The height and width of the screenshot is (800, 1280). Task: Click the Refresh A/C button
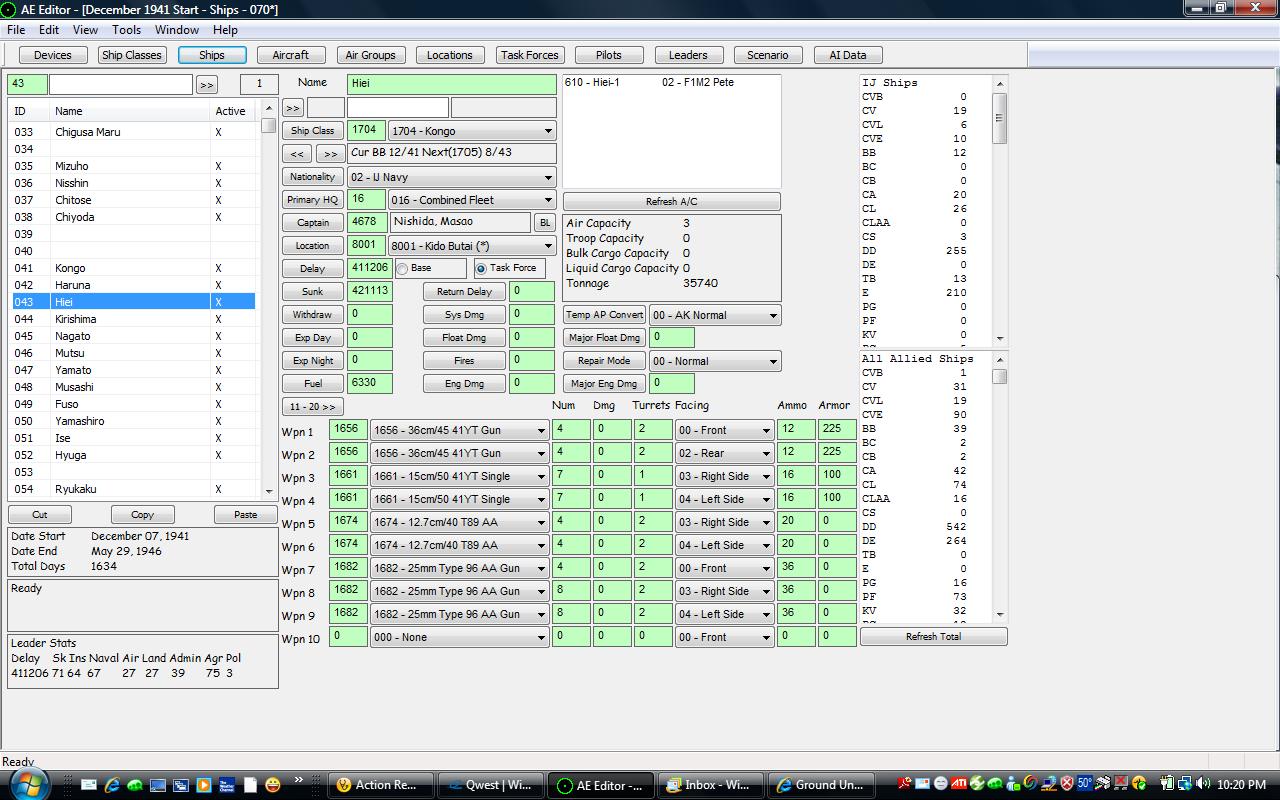[x=671, y=201]
